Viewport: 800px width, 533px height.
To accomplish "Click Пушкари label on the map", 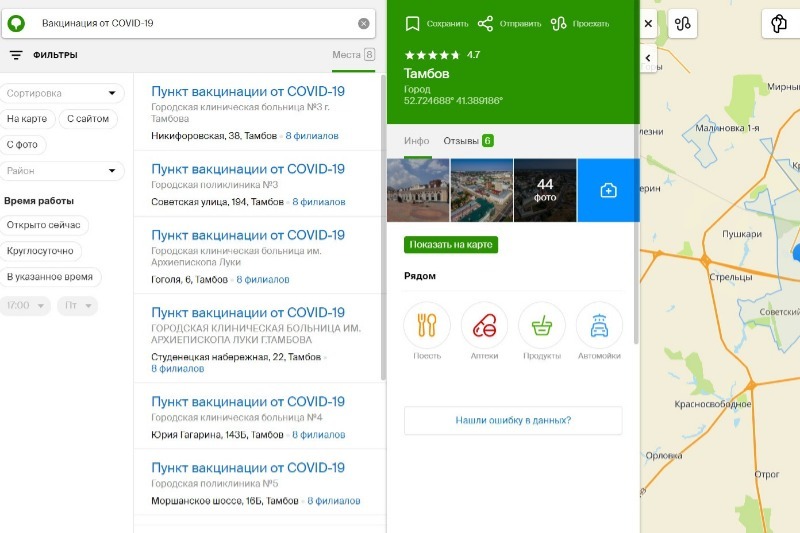I will pyautogui.click(x=742, y=234).
